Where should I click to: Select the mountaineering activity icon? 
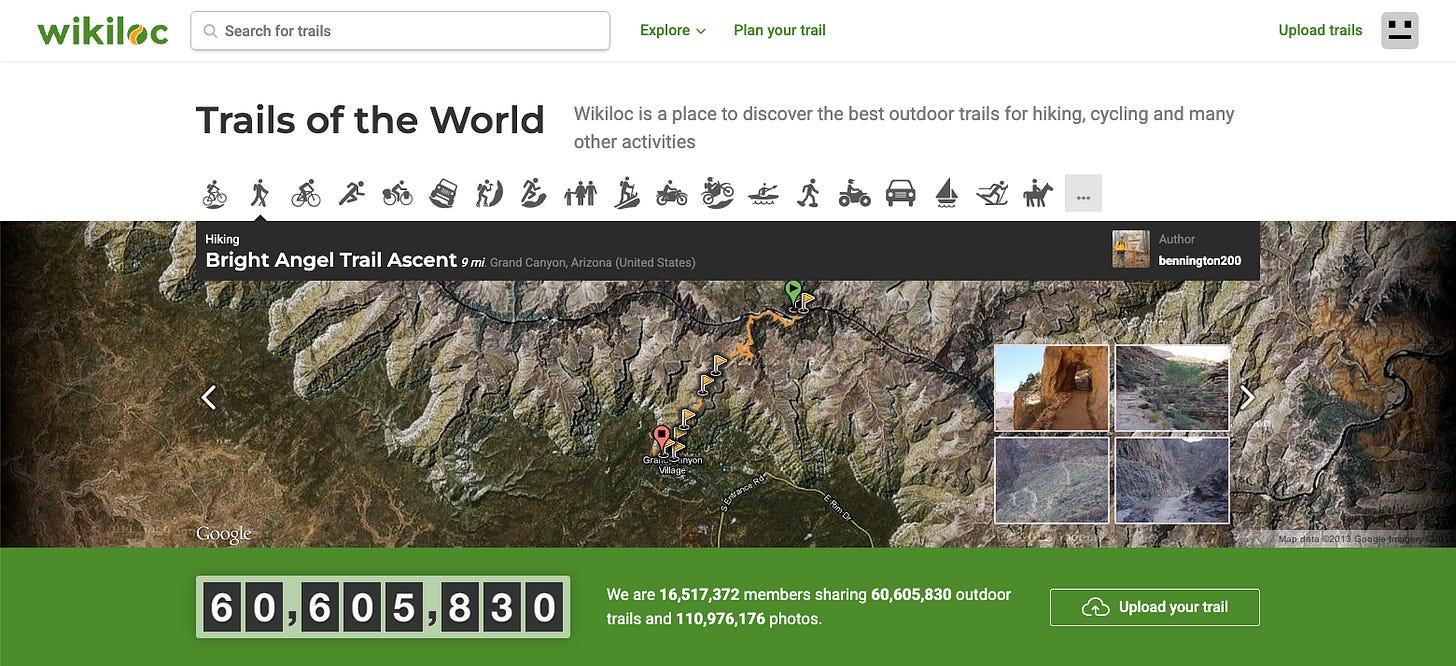(x=489, y=193)
